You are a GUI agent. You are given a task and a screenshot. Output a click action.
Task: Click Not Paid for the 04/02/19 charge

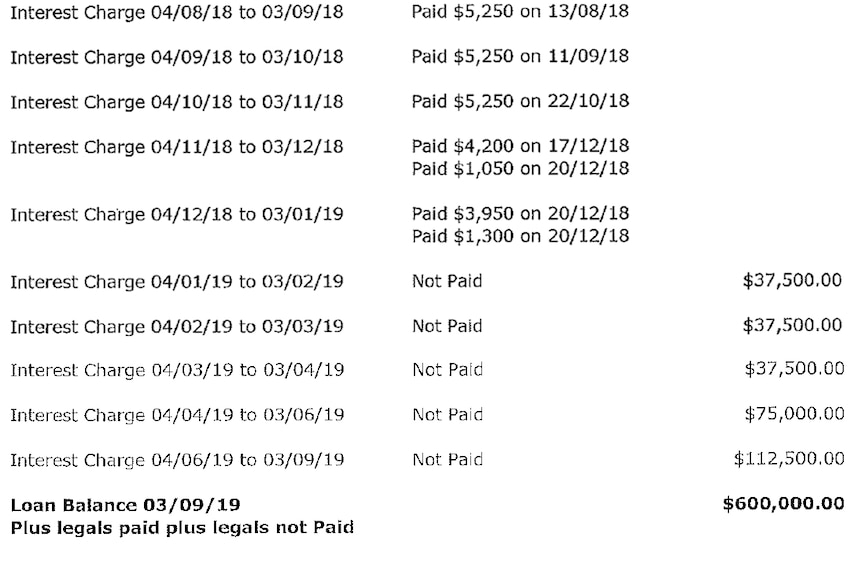click(x=447, y=326)
